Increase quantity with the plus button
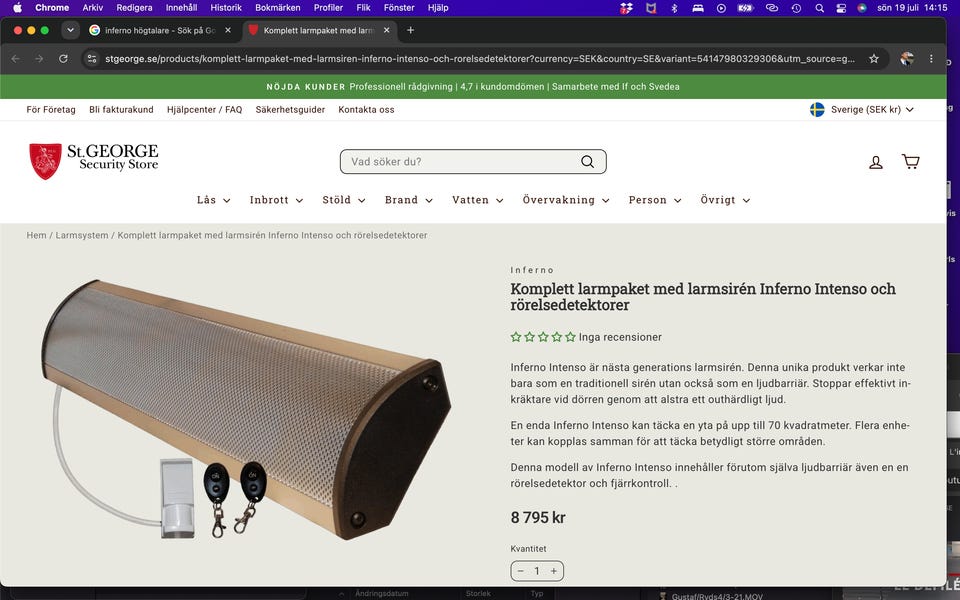The width and height of the screenshot is (960, 600). pos(553,571)
